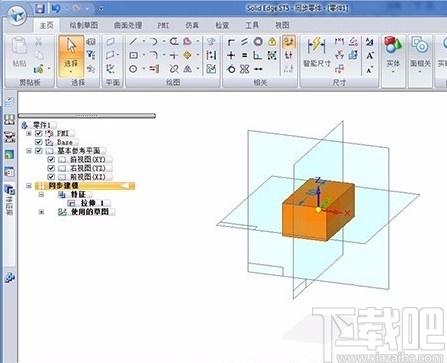Expand the 使用的草图 tree node

tap(41, 212)
